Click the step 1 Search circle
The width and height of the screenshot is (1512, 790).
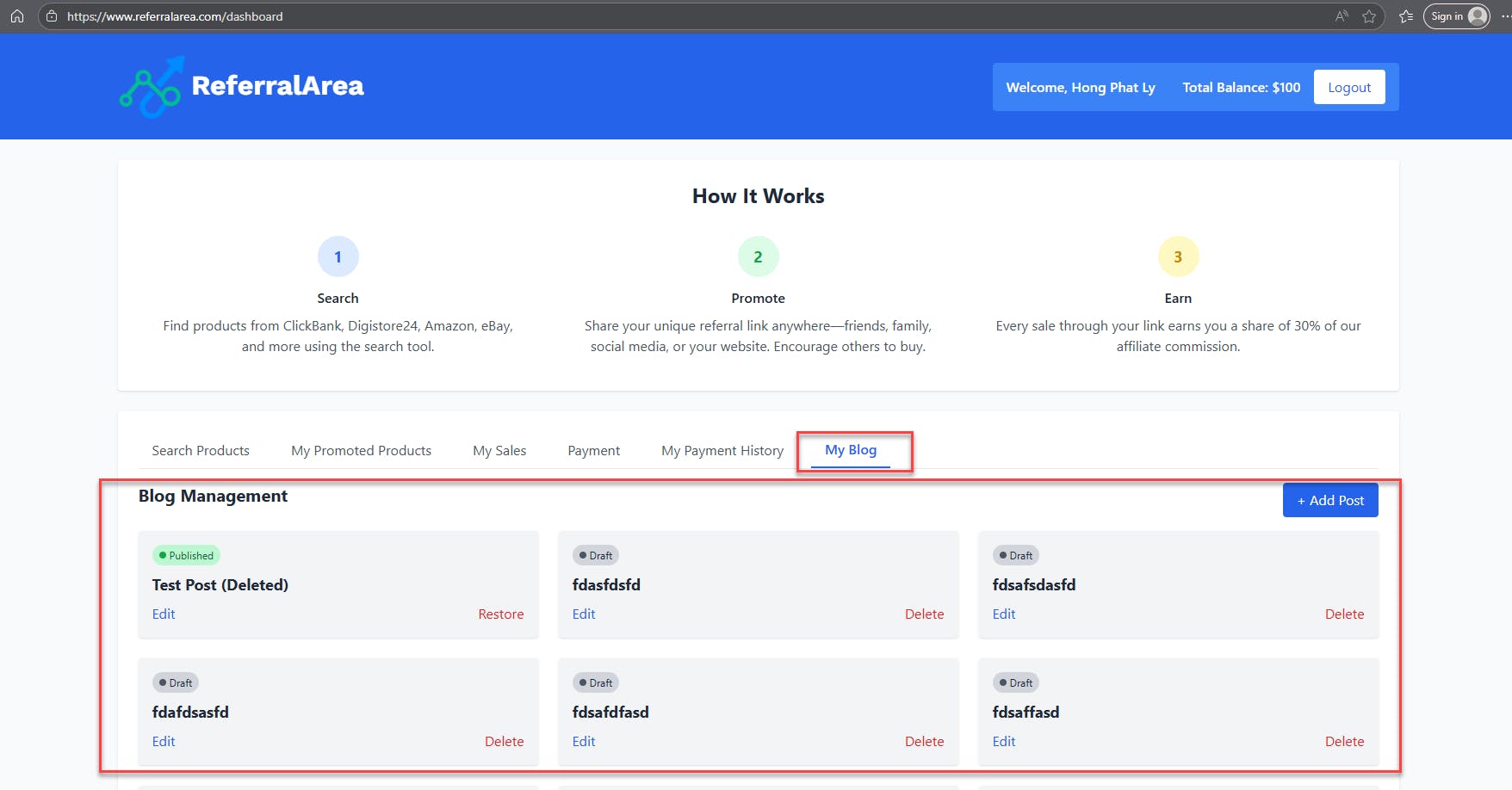click(338, 256)
